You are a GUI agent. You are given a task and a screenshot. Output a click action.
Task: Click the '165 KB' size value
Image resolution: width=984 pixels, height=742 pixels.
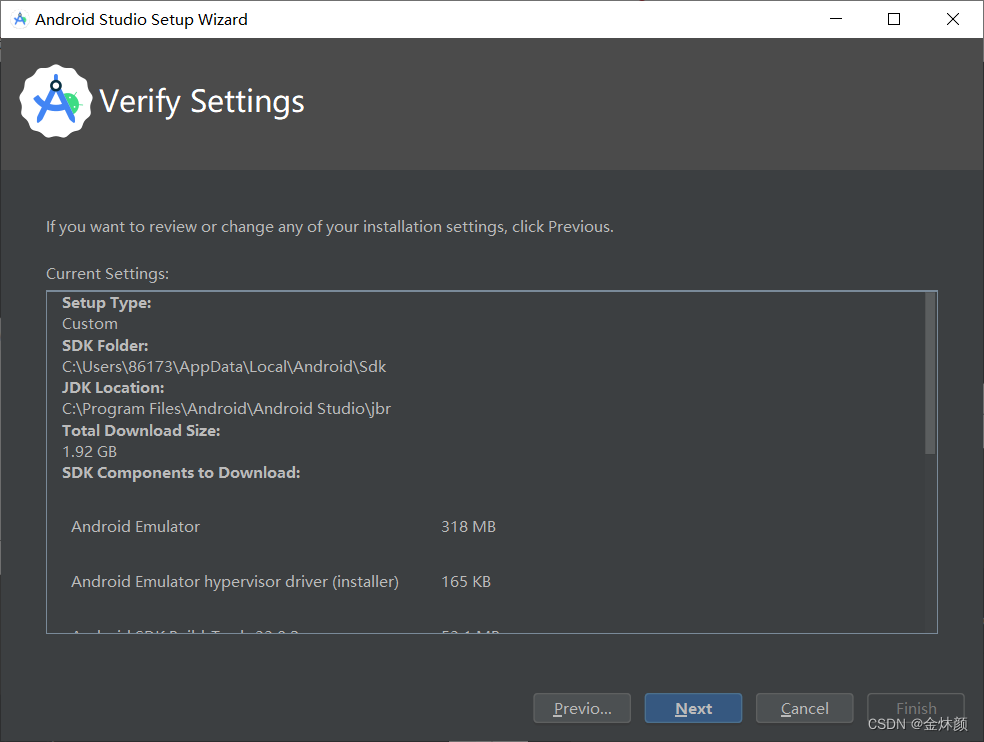pos(466,582)
